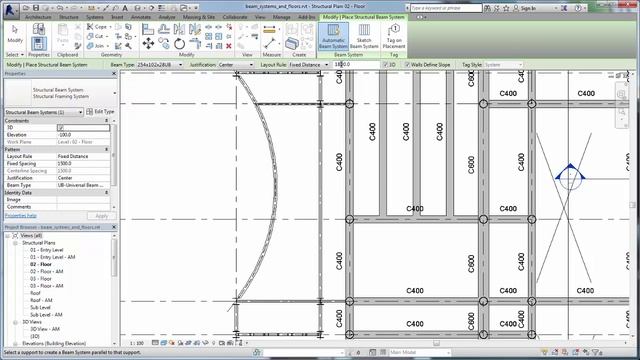Collapse the Identity Data section
The image size is (640, 360).
pyautogui.click(x=107, y=193)
